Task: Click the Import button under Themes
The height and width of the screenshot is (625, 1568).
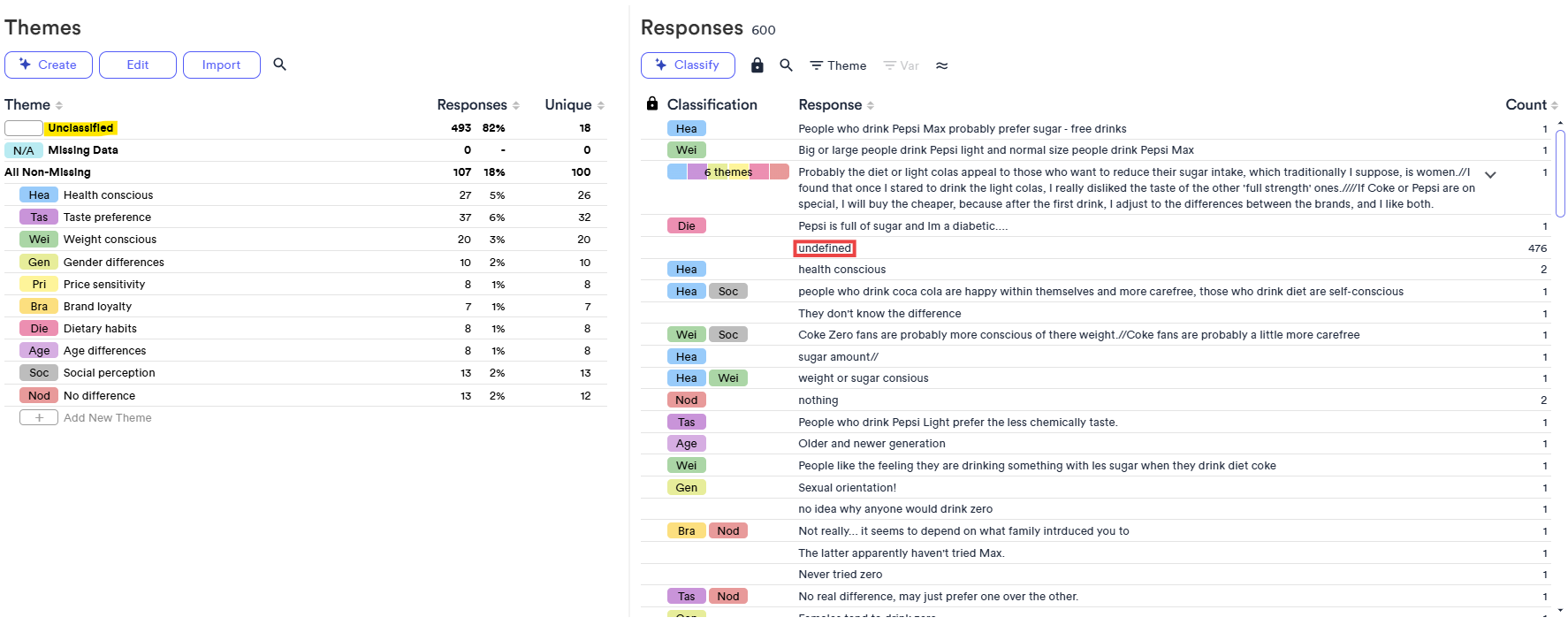Action: (x=221, y=64)
